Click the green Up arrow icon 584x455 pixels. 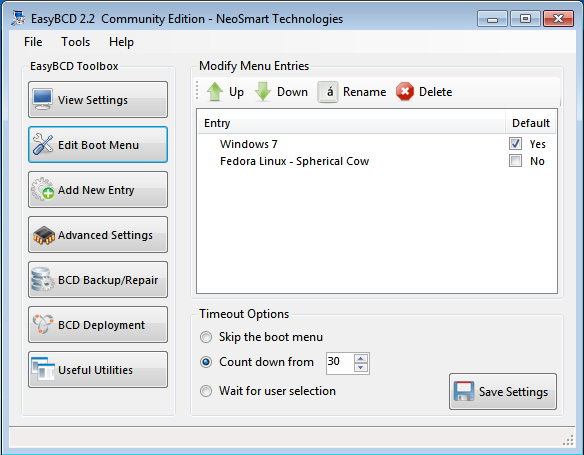click(215, 92)
